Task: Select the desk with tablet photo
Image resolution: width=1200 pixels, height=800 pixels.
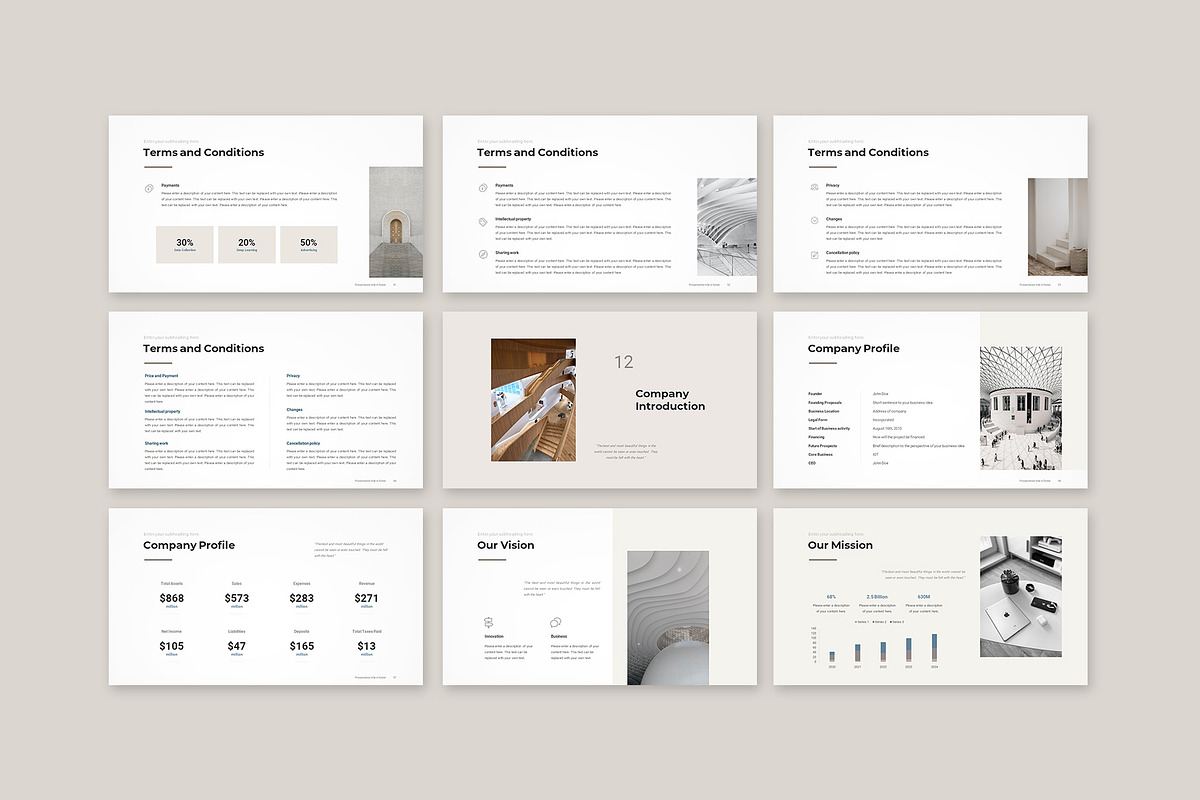Action: (1021, 597)
